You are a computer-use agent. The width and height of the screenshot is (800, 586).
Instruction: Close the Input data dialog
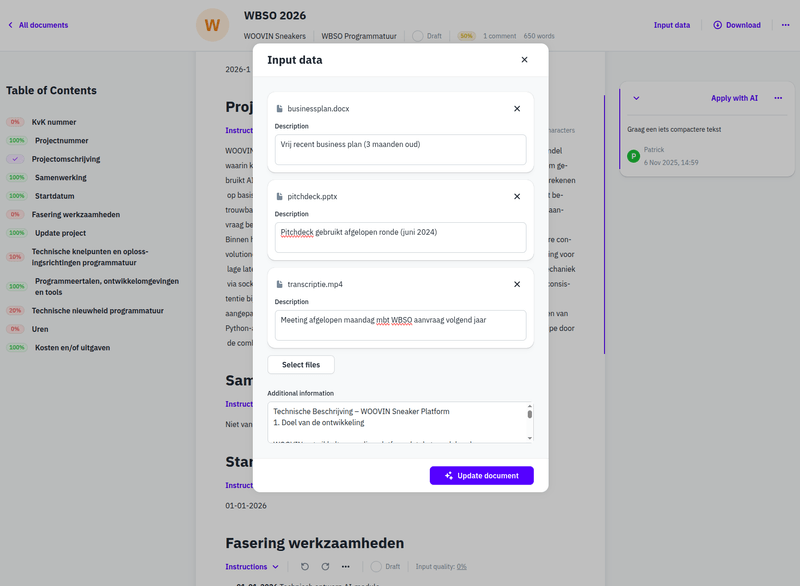click(x=524, y=60)
